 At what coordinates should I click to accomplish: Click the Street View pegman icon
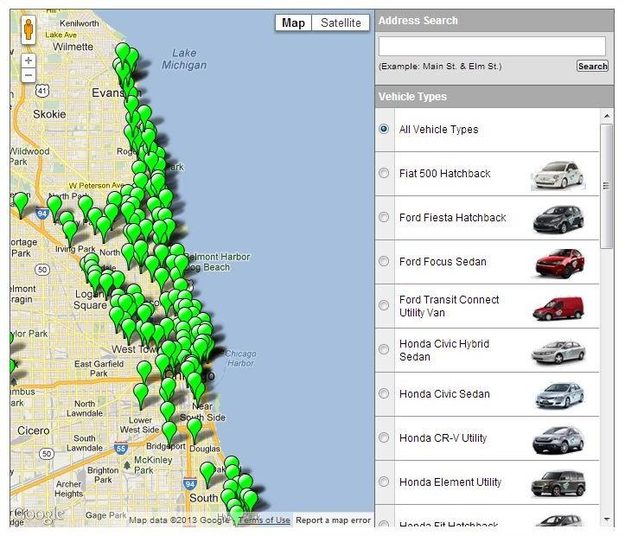pyautogui.click(x=28, y=30)
